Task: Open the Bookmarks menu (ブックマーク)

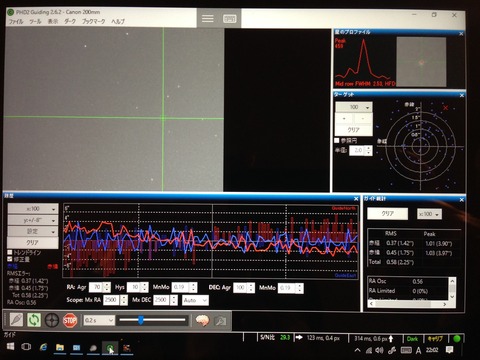Action: [x=94, y=22]
